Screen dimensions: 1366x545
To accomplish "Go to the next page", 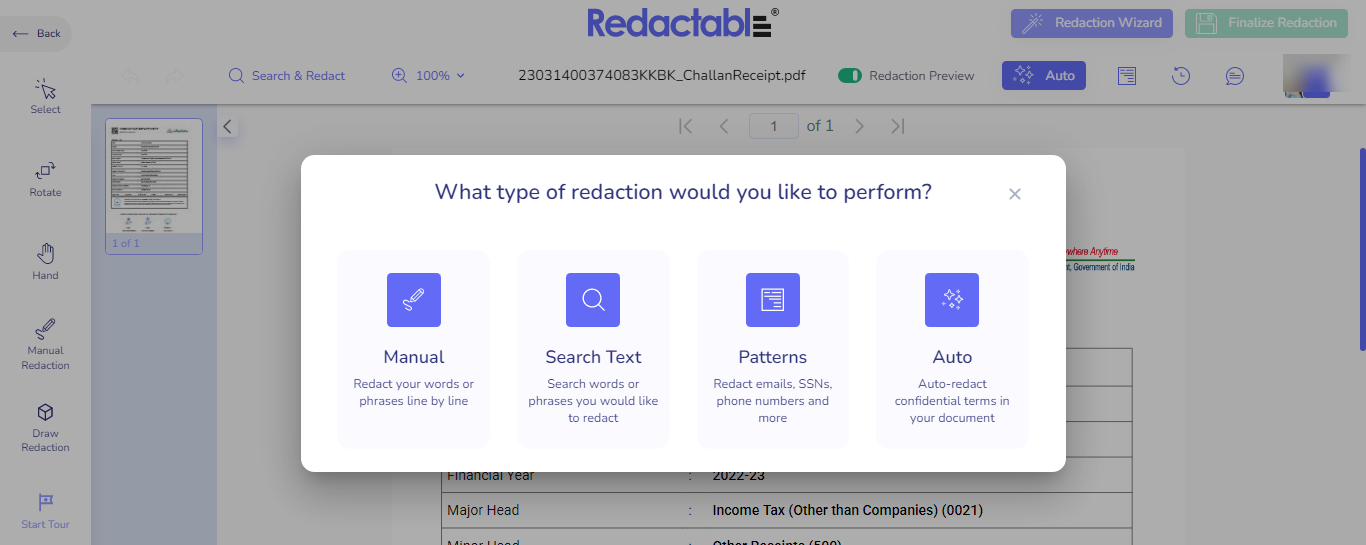I will coord(859,126).
